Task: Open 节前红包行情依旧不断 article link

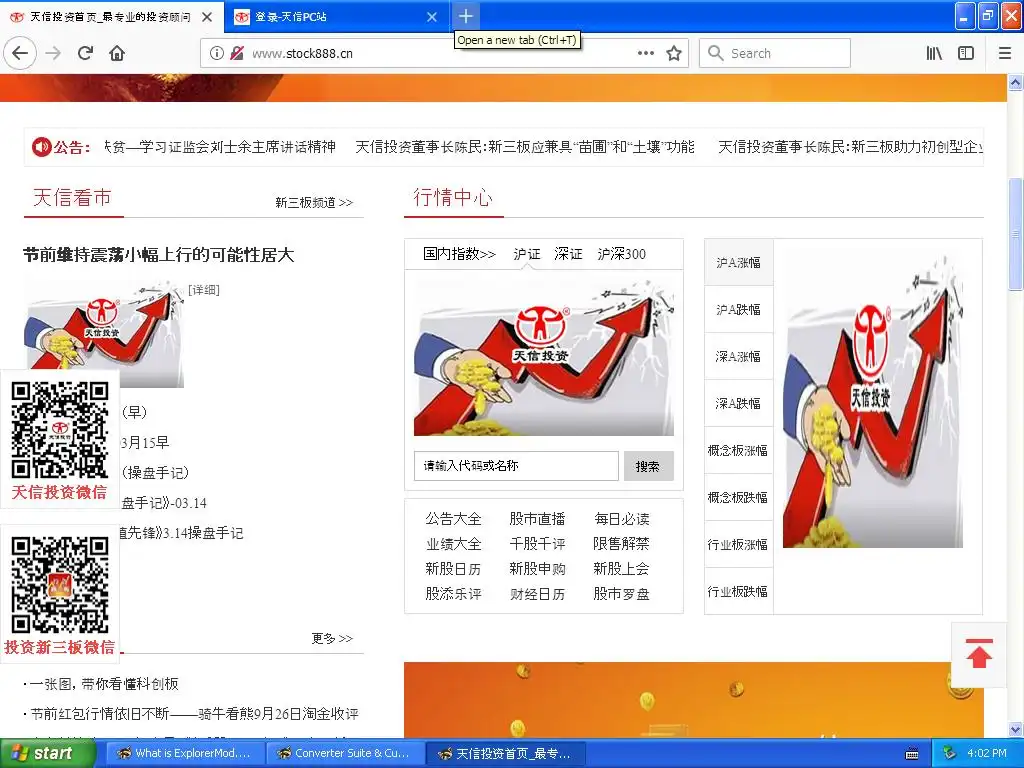Action: (195, 714)
